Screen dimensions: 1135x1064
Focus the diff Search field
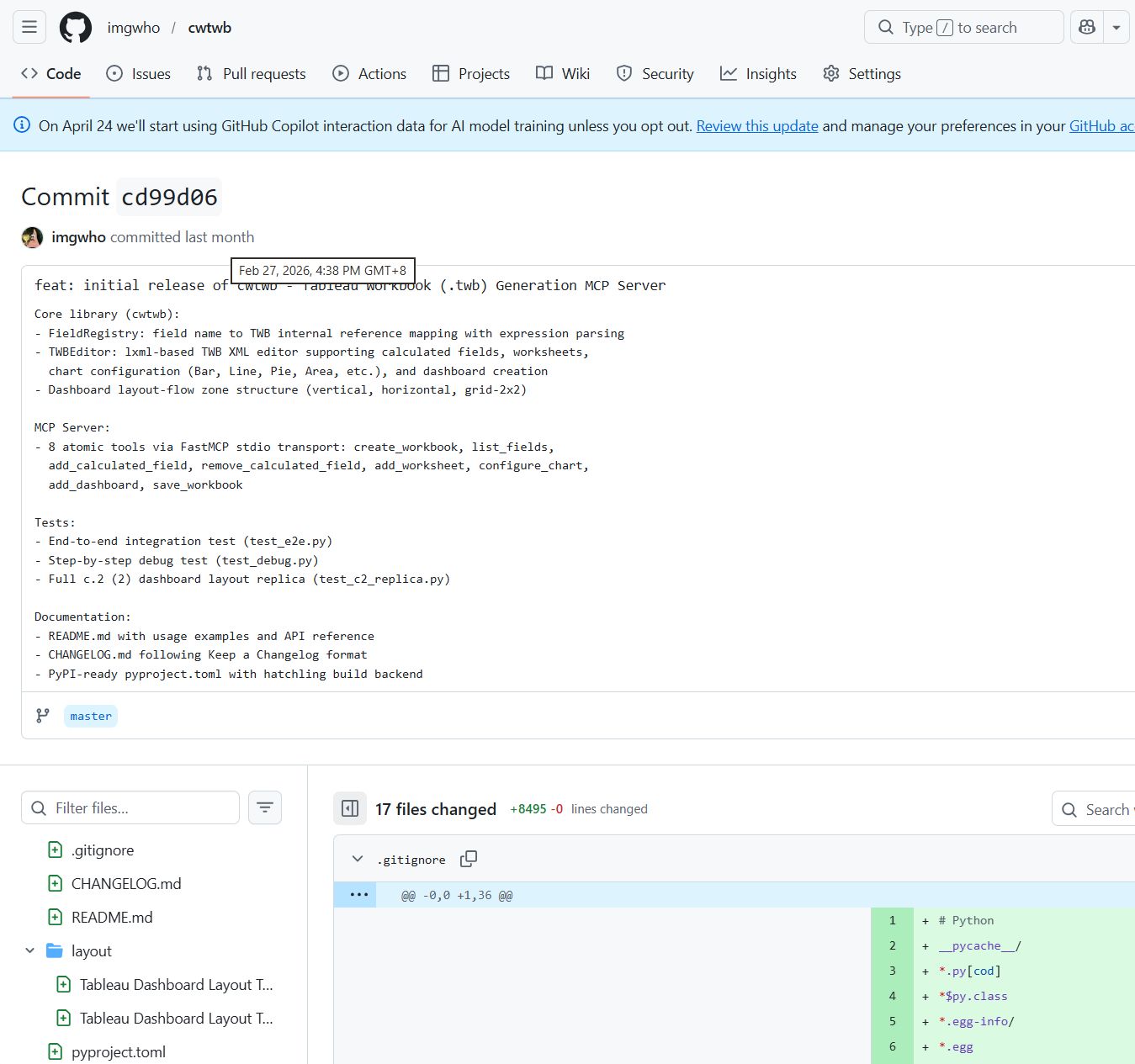pyautogui.click(x=1094, y=809)
